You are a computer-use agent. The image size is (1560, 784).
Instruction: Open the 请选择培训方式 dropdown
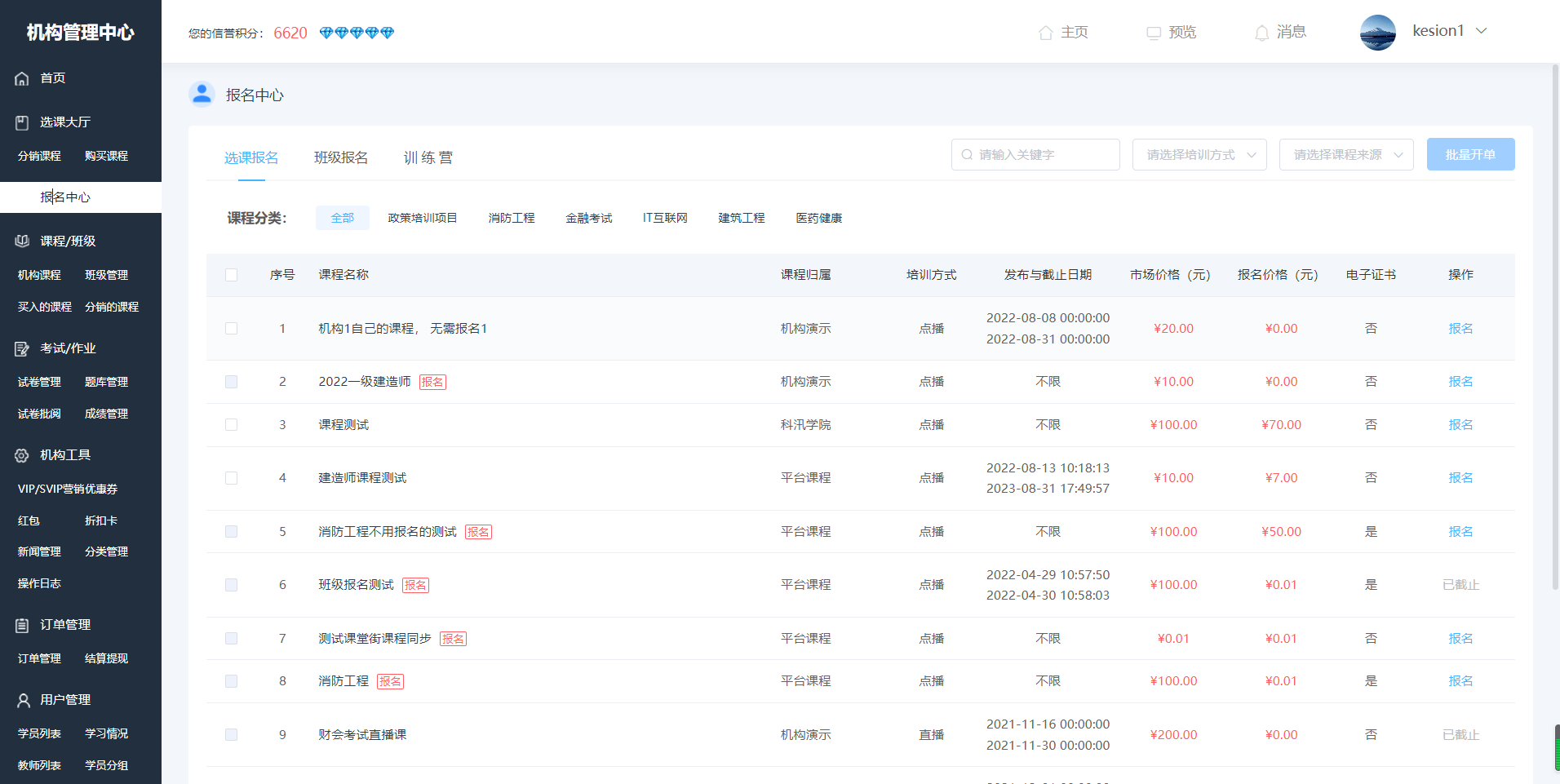pyautogui.click(x=1199, y=154)
